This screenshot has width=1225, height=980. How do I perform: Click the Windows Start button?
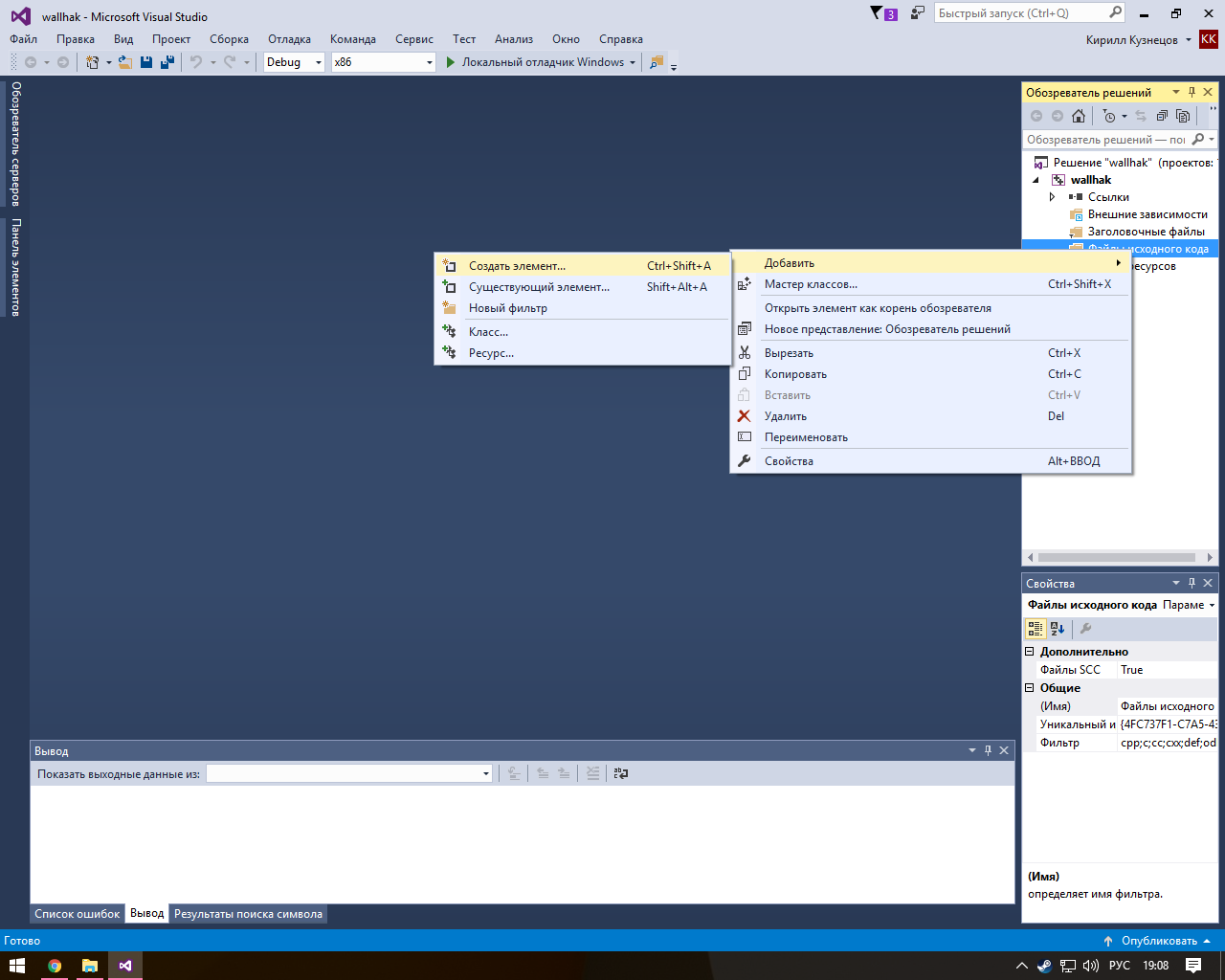click(17, 966)
